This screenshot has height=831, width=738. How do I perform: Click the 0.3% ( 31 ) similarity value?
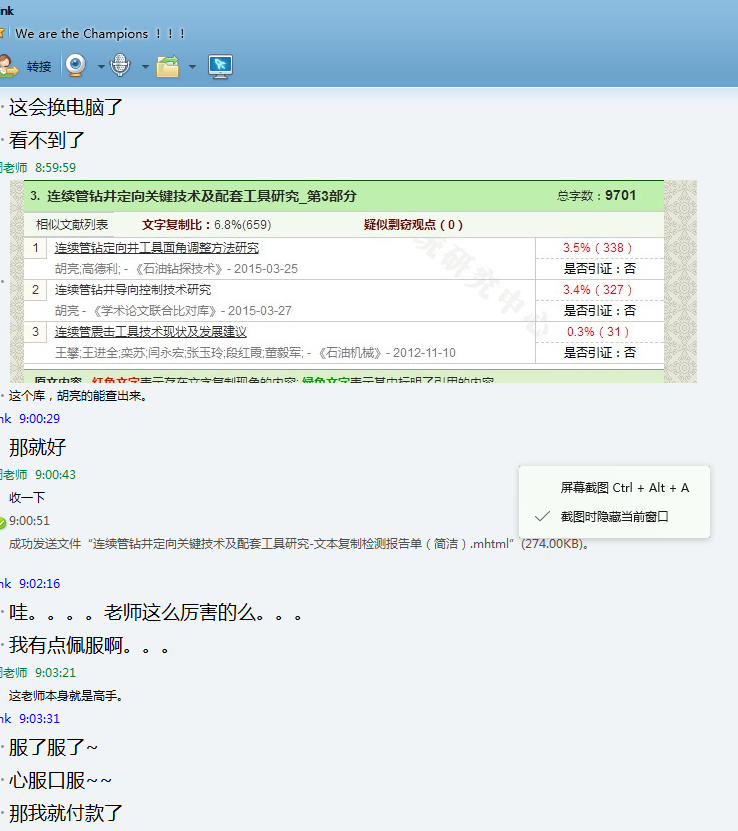(598, 332)
